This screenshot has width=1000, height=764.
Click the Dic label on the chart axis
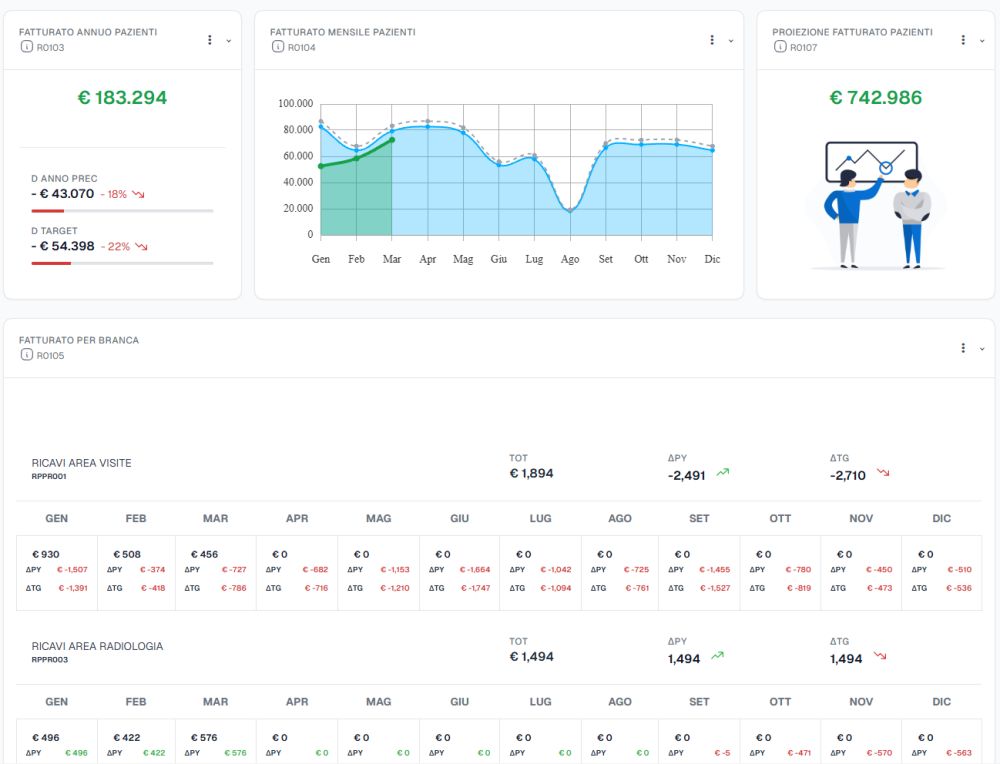tap(712, 259)
